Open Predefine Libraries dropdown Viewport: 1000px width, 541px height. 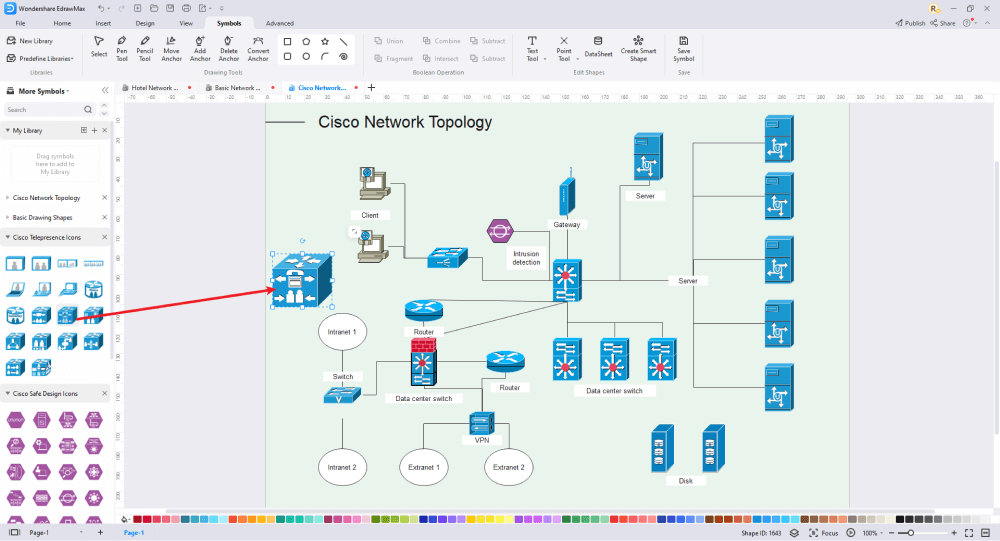pos(40,59)
